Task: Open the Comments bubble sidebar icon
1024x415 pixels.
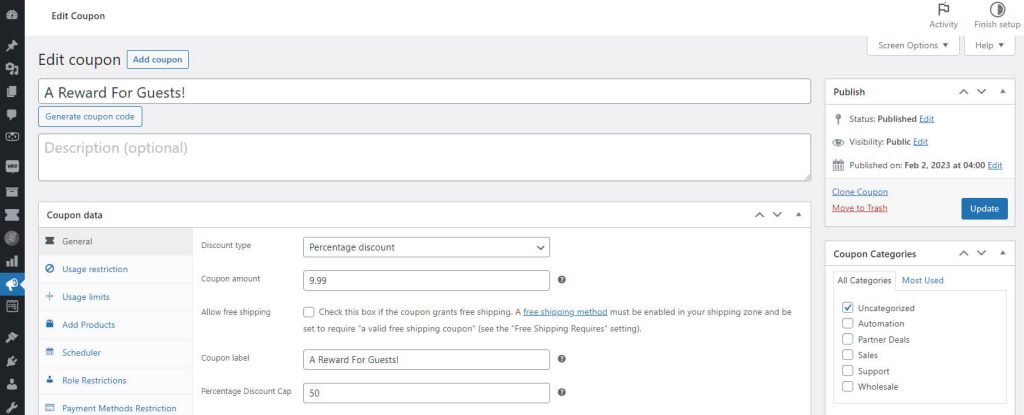Action: 12,114
